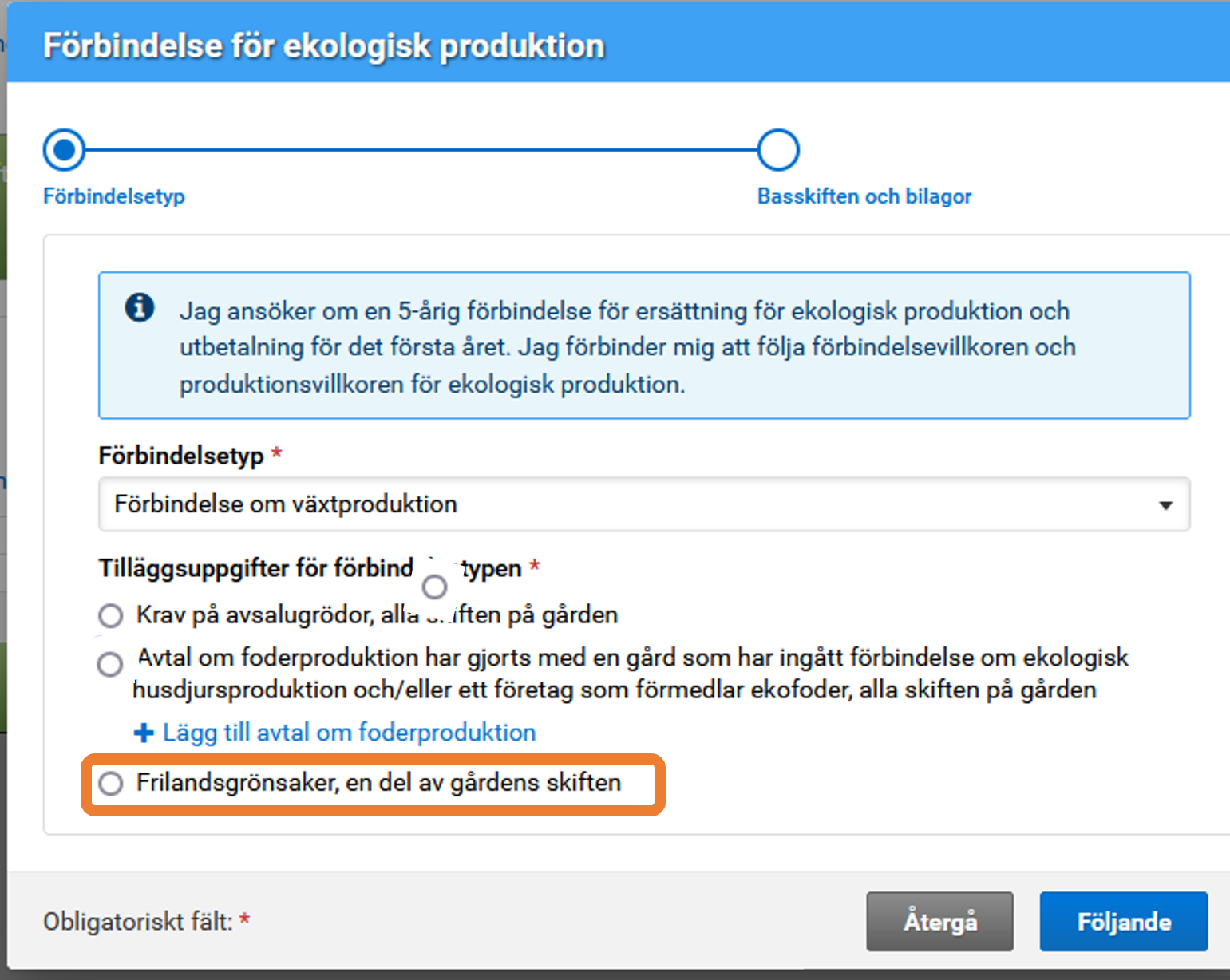Click the Förbindelse för ekologisk produktion title
The image size is (1230, 980).
tap(323, 45)
